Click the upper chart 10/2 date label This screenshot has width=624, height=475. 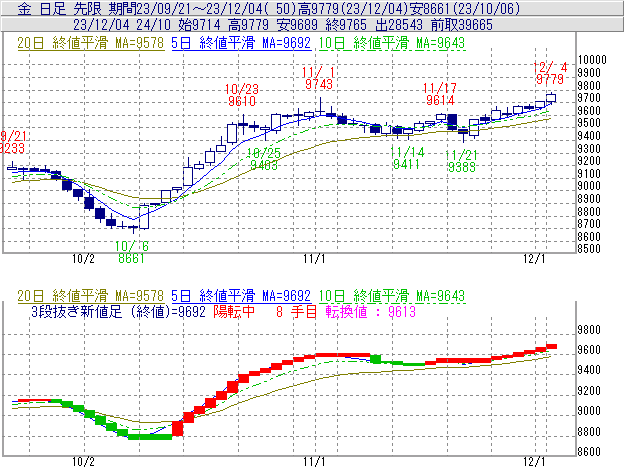pyautogui.click(x=83, y=259)
